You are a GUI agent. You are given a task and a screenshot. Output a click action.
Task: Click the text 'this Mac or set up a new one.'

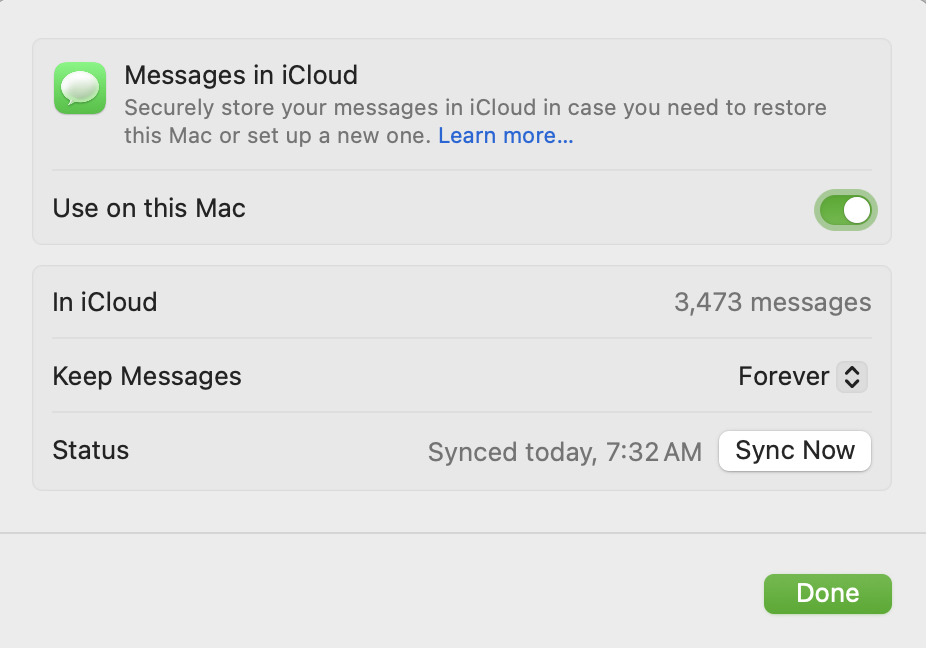[277, 136]
